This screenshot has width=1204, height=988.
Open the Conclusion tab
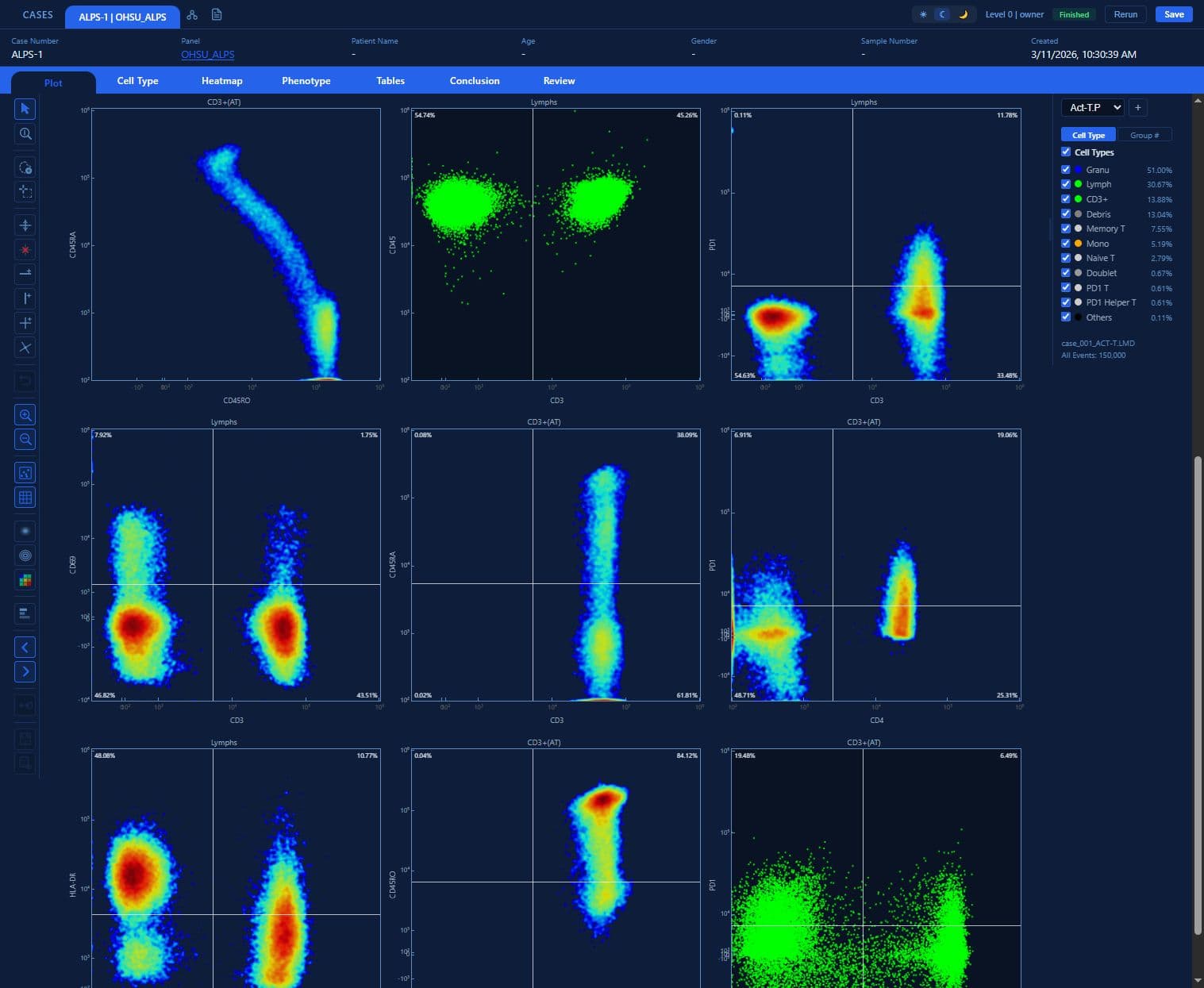[x=474, y=80]
